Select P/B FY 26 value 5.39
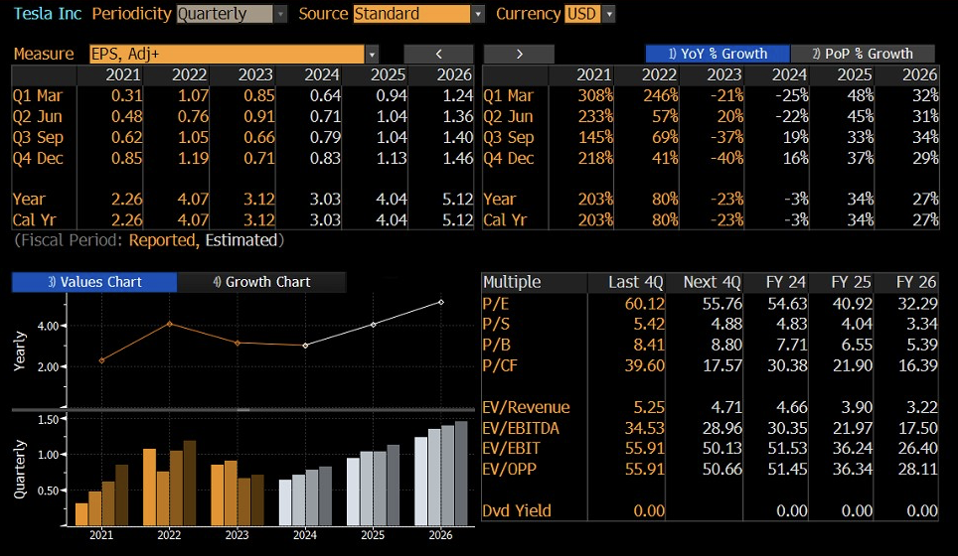 click(921, 345)
